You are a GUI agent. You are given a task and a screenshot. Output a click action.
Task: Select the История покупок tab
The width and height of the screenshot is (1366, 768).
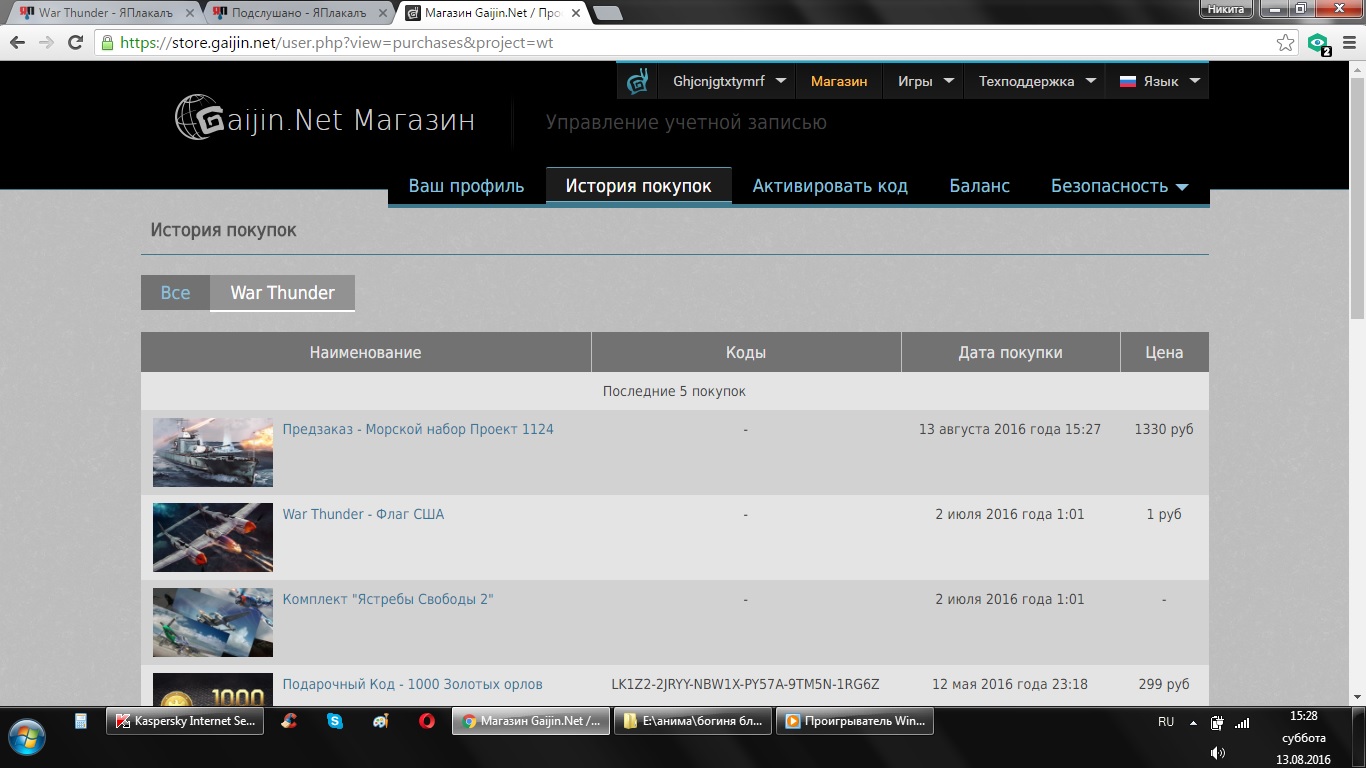pyautogui.click(x=638, y=186)
